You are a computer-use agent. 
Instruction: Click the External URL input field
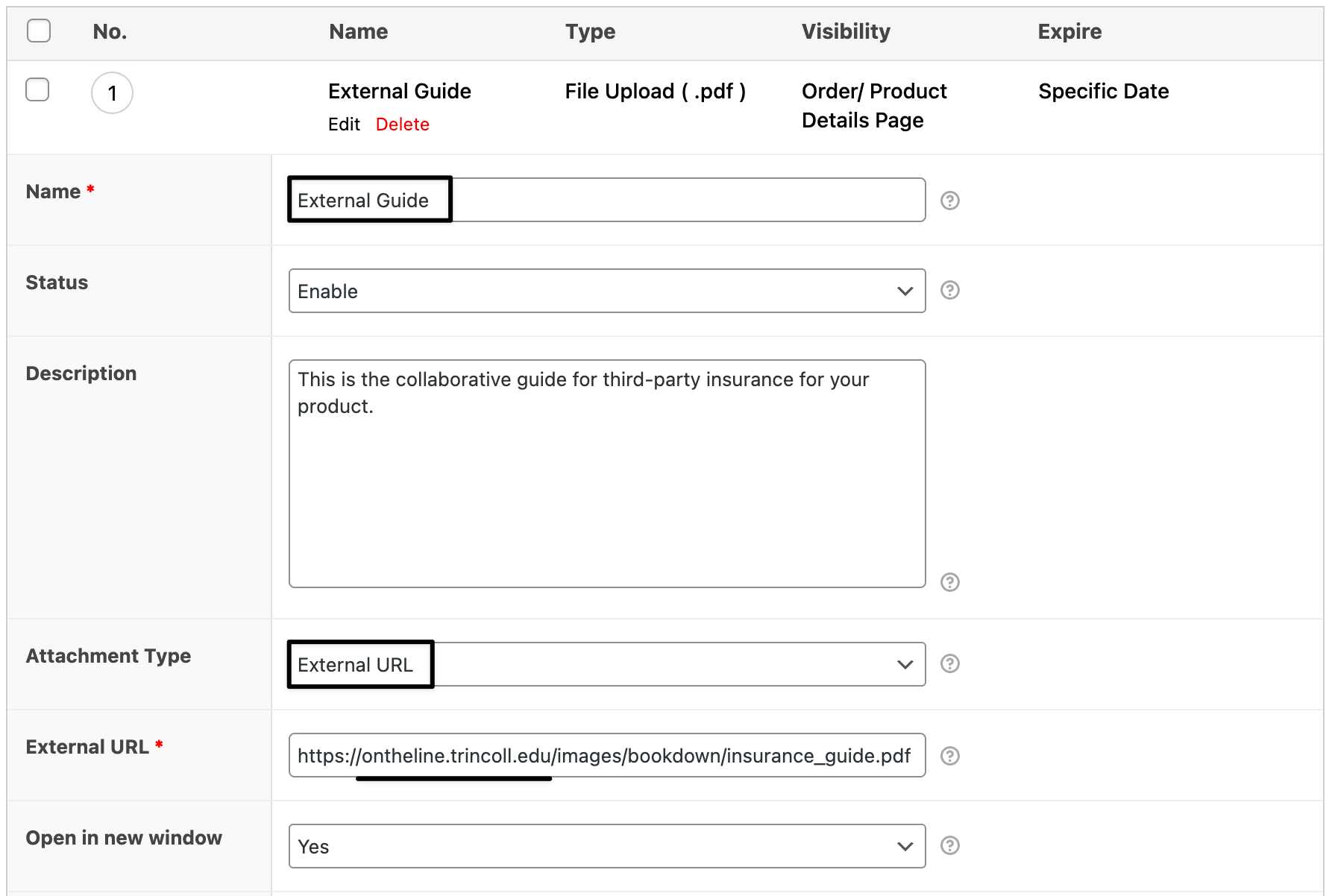pos(606,756)
